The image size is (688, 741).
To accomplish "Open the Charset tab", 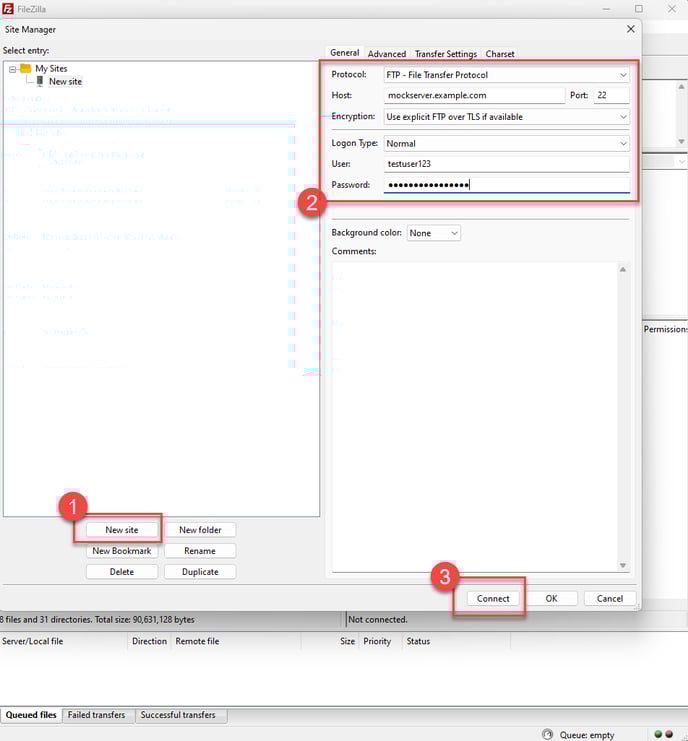I will [499, 54].
